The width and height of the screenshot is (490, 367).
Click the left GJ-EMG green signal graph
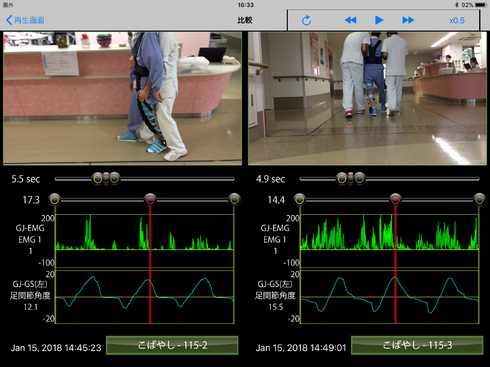144,241
